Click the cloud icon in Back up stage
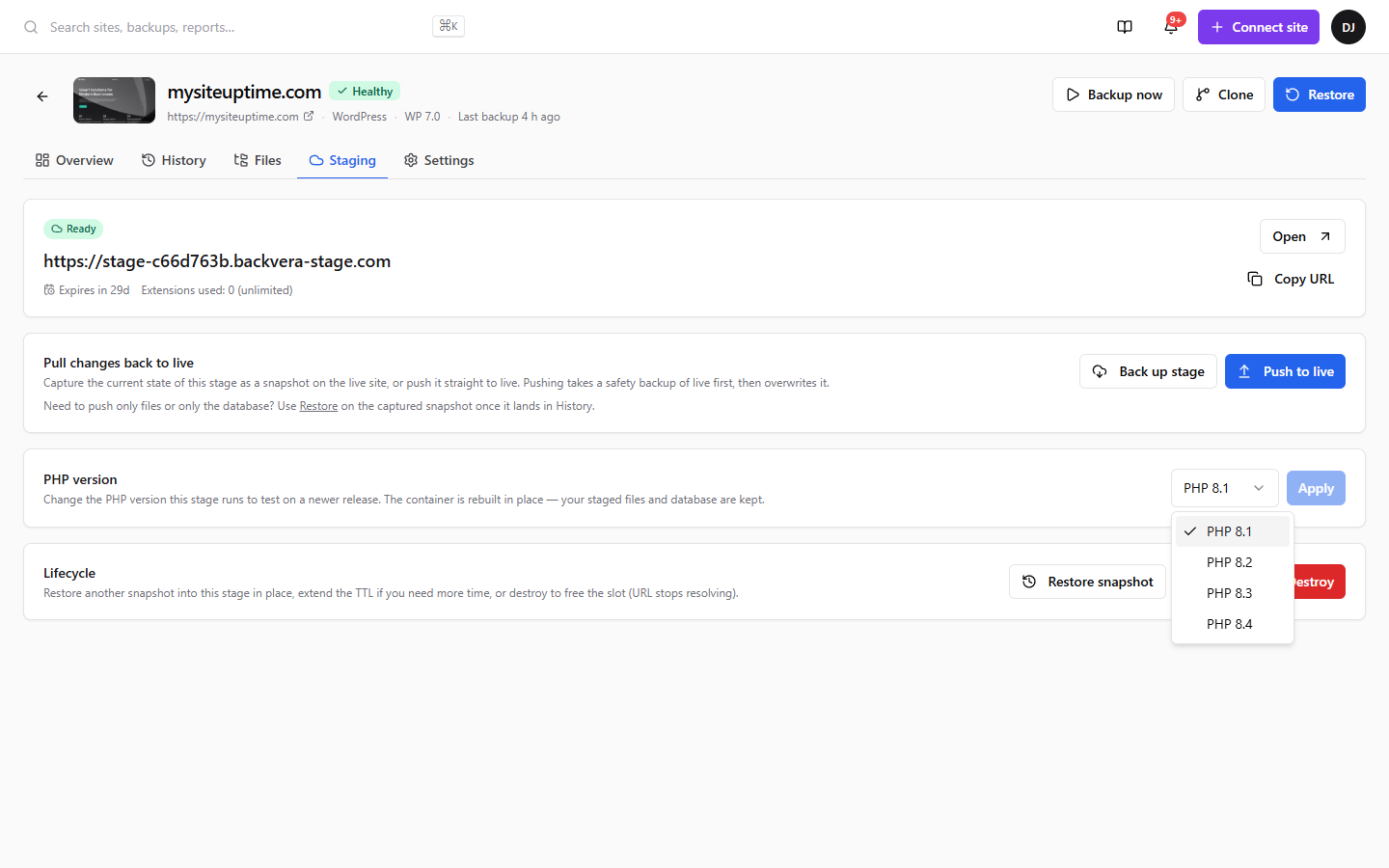The image size is (1389, 868). click(1100, 371)
